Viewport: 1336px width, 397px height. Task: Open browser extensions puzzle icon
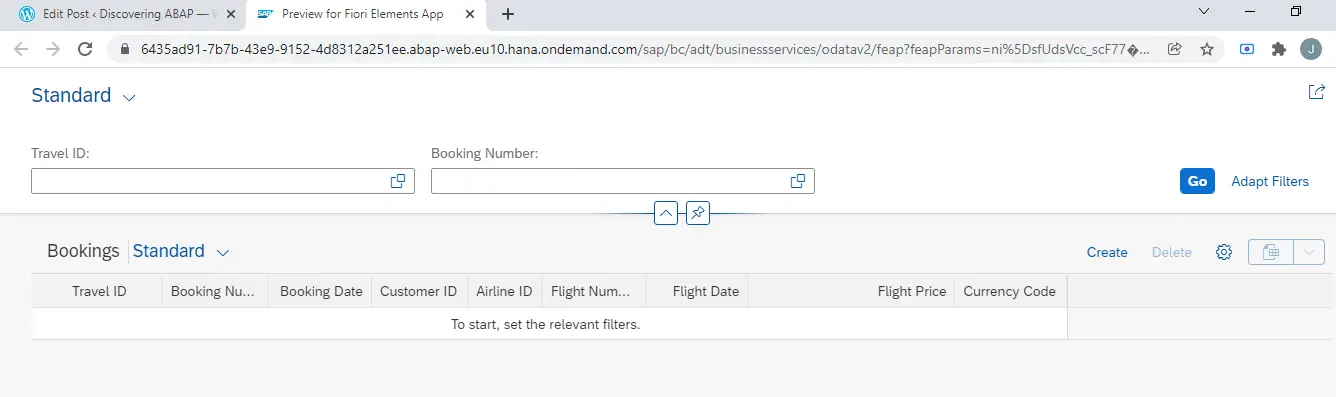pos(1278,48)
